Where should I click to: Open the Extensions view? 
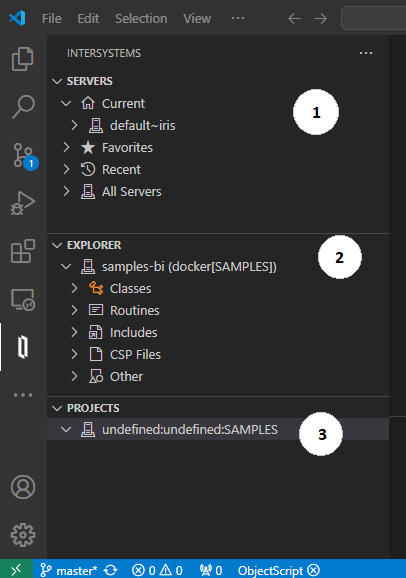(x=23, y=251)
